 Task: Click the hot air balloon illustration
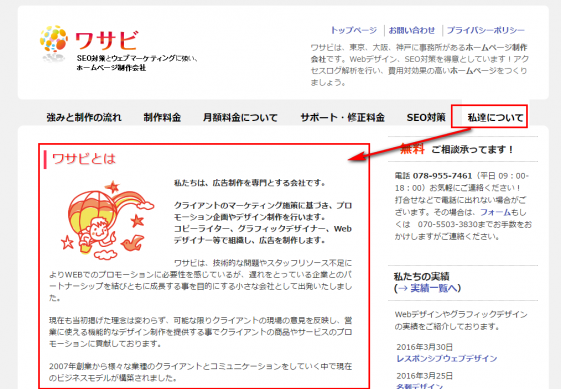(x=108, y=221)
